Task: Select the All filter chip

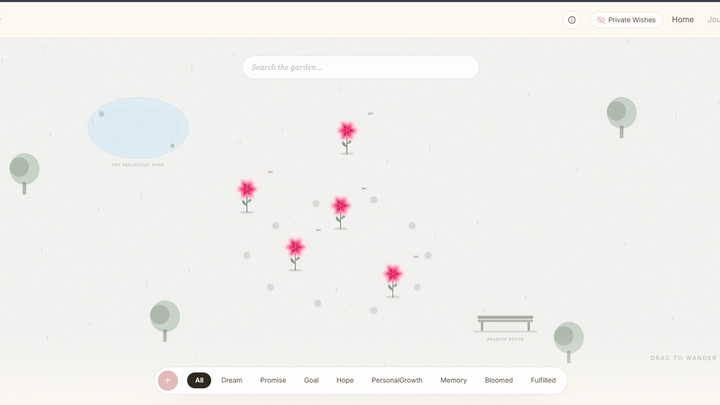Action: click(x=199, y=380)
